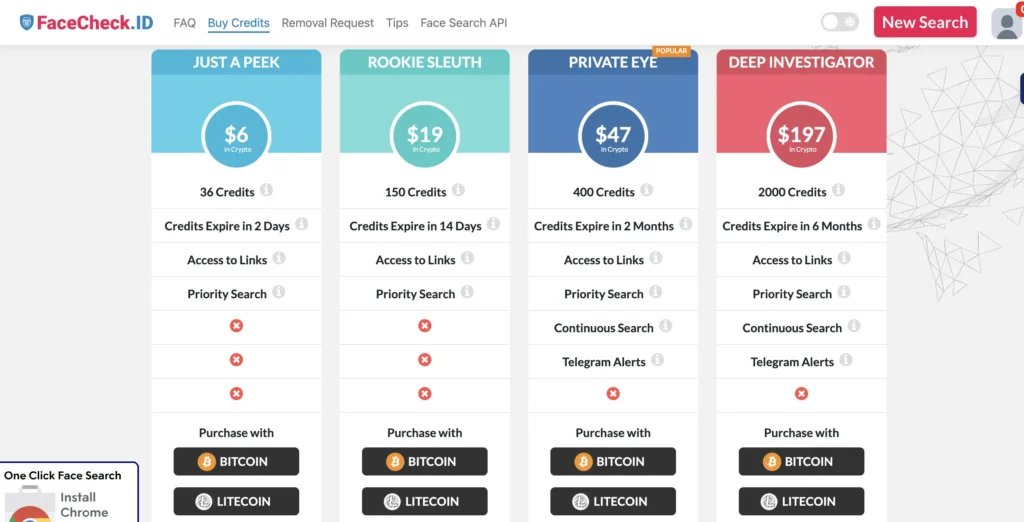Click info icon beside Credits Expire in 2 Months
This screenshot has width=1024, height=522.
(x=685, y=224)
